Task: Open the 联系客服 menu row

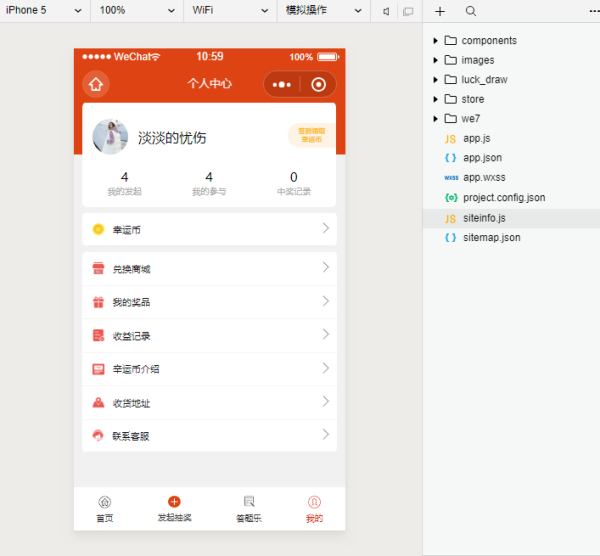Action: coord(210,436)
